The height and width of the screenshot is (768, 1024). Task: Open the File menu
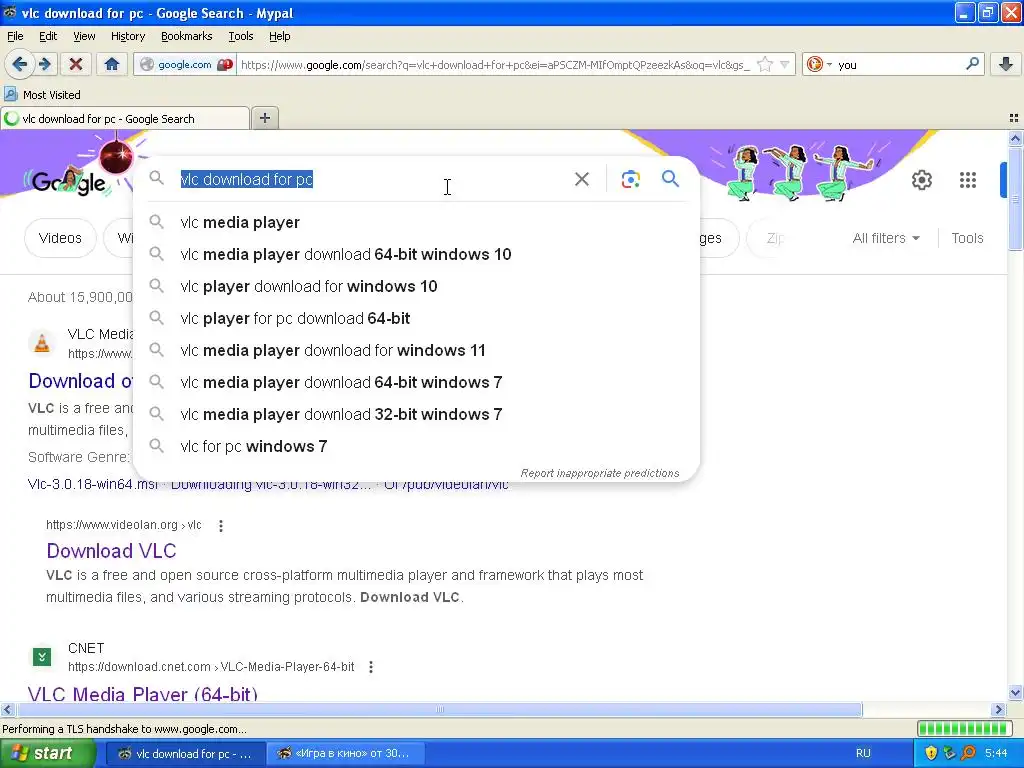(x=15, y=36)
